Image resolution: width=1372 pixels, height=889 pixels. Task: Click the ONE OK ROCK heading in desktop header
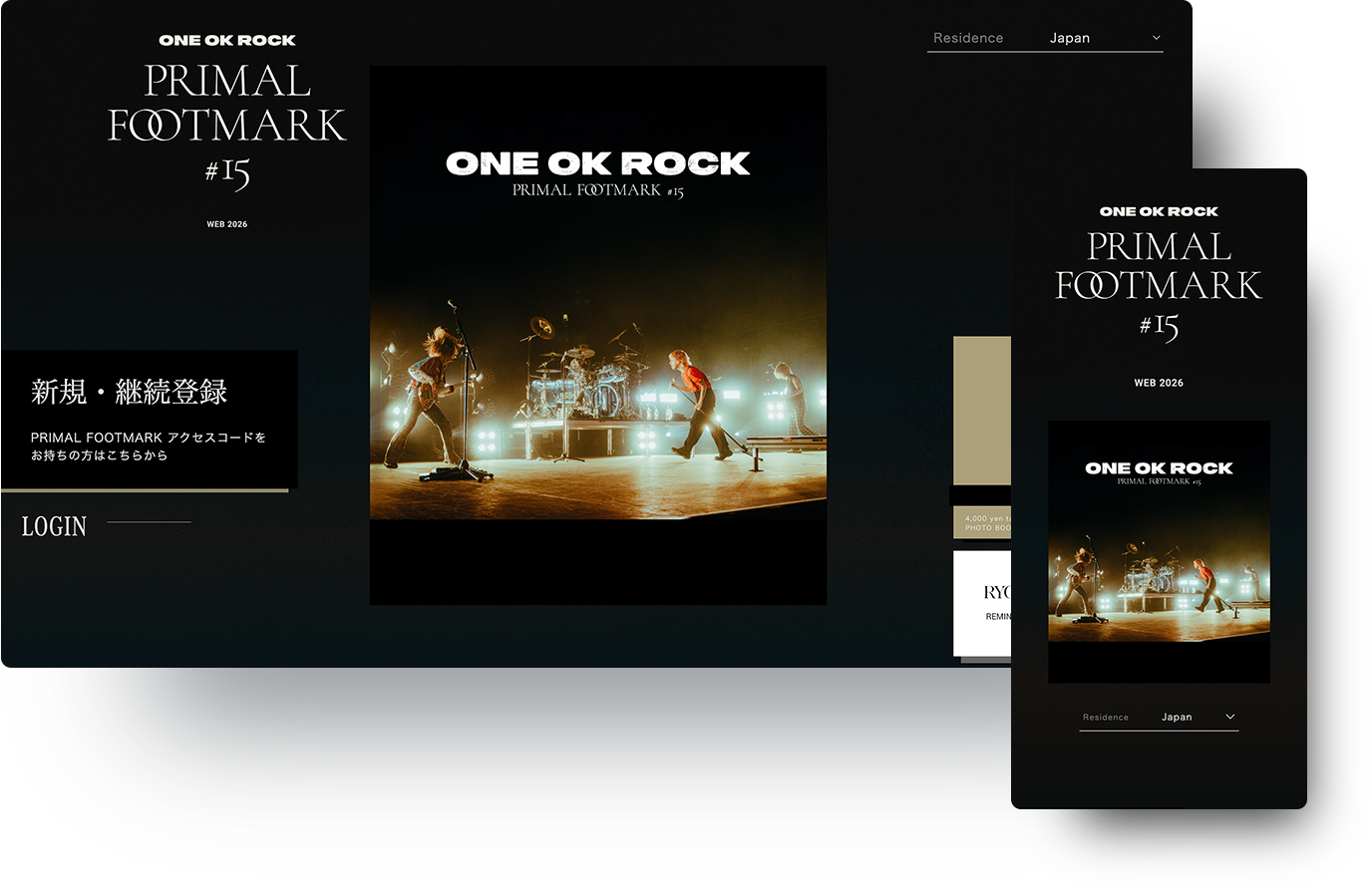point(227,40)
